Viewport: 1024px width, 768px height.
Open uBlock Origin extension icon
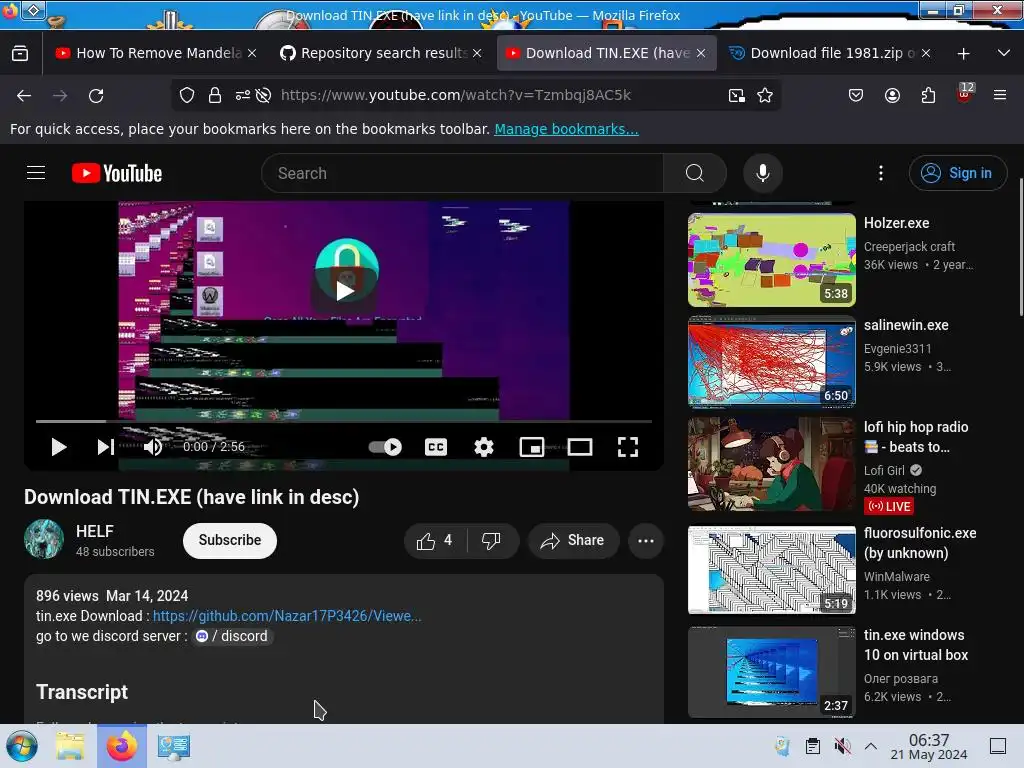965,93
